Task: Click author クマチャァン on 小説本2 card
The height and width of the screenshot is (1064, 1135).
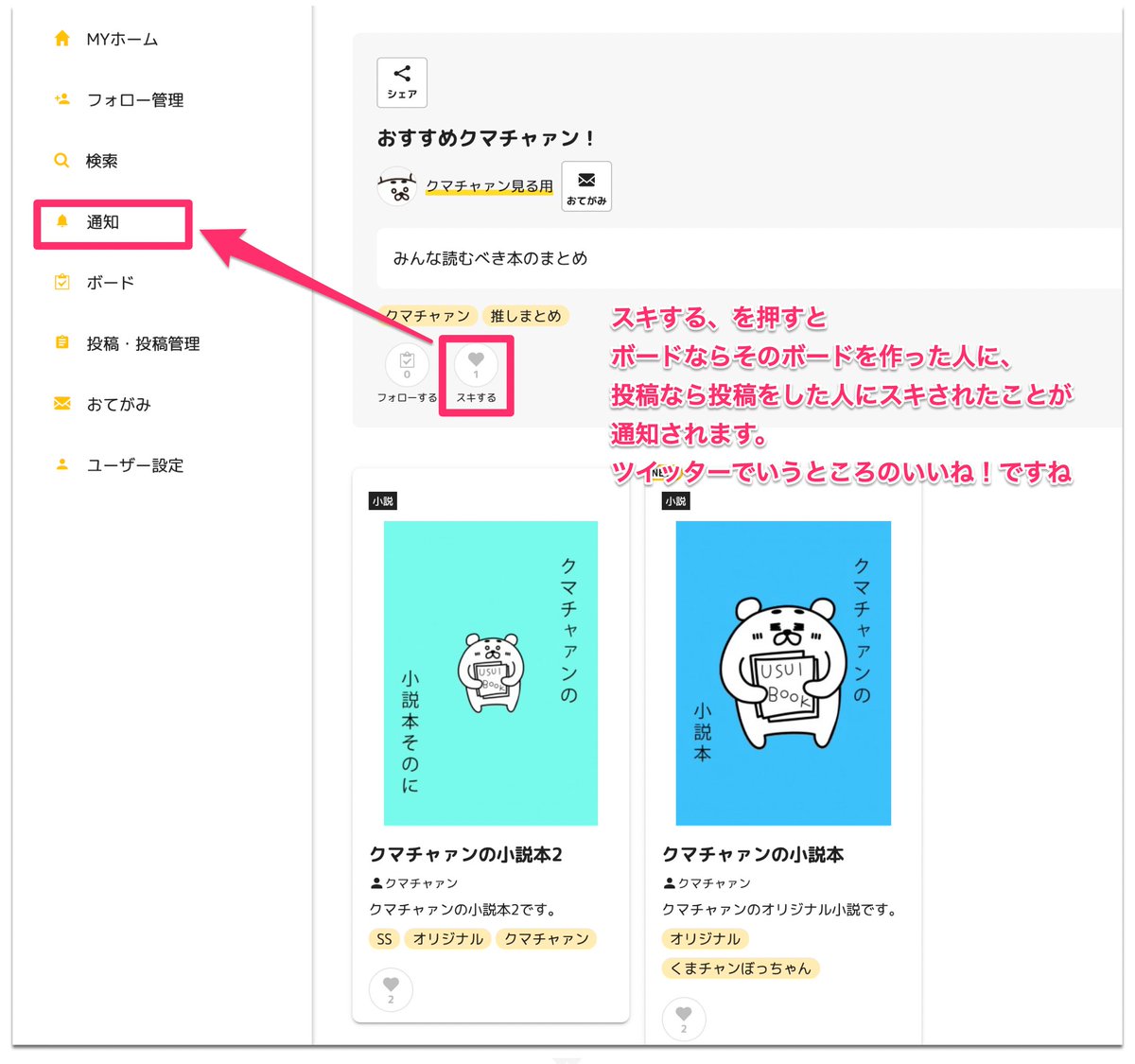Action: (x=414, y=883)
